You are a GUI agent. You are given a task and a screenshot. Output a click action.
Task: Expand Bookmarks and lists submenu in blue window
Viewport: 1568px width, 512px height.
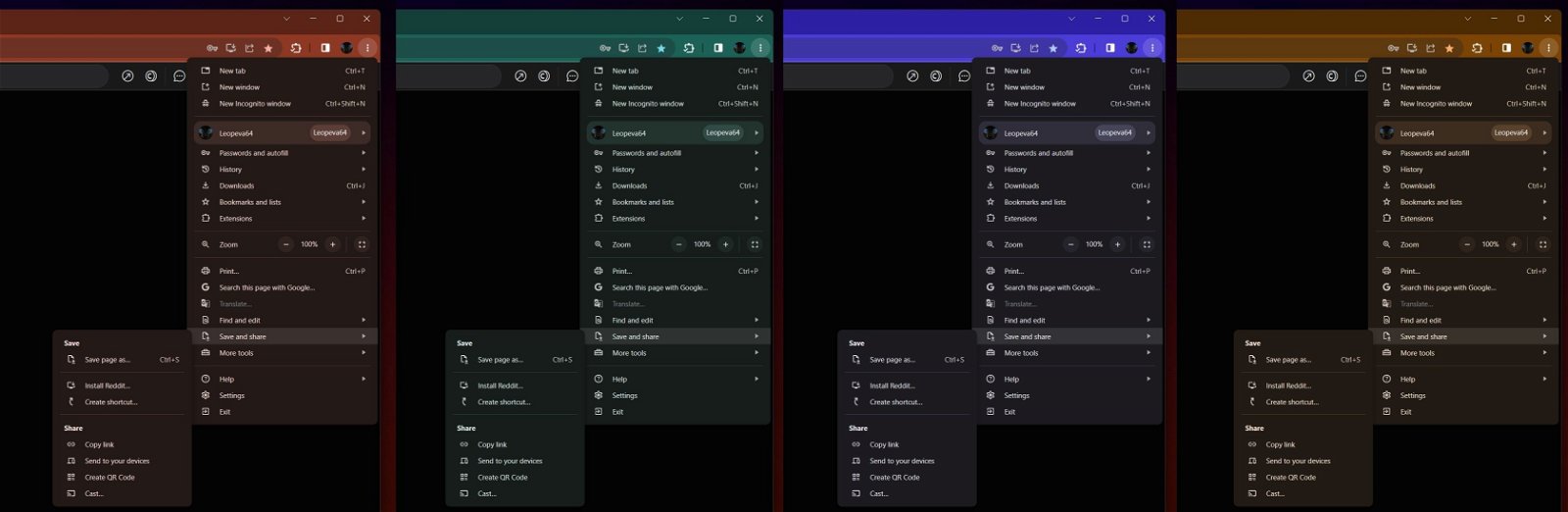[x=1068, y=202]
